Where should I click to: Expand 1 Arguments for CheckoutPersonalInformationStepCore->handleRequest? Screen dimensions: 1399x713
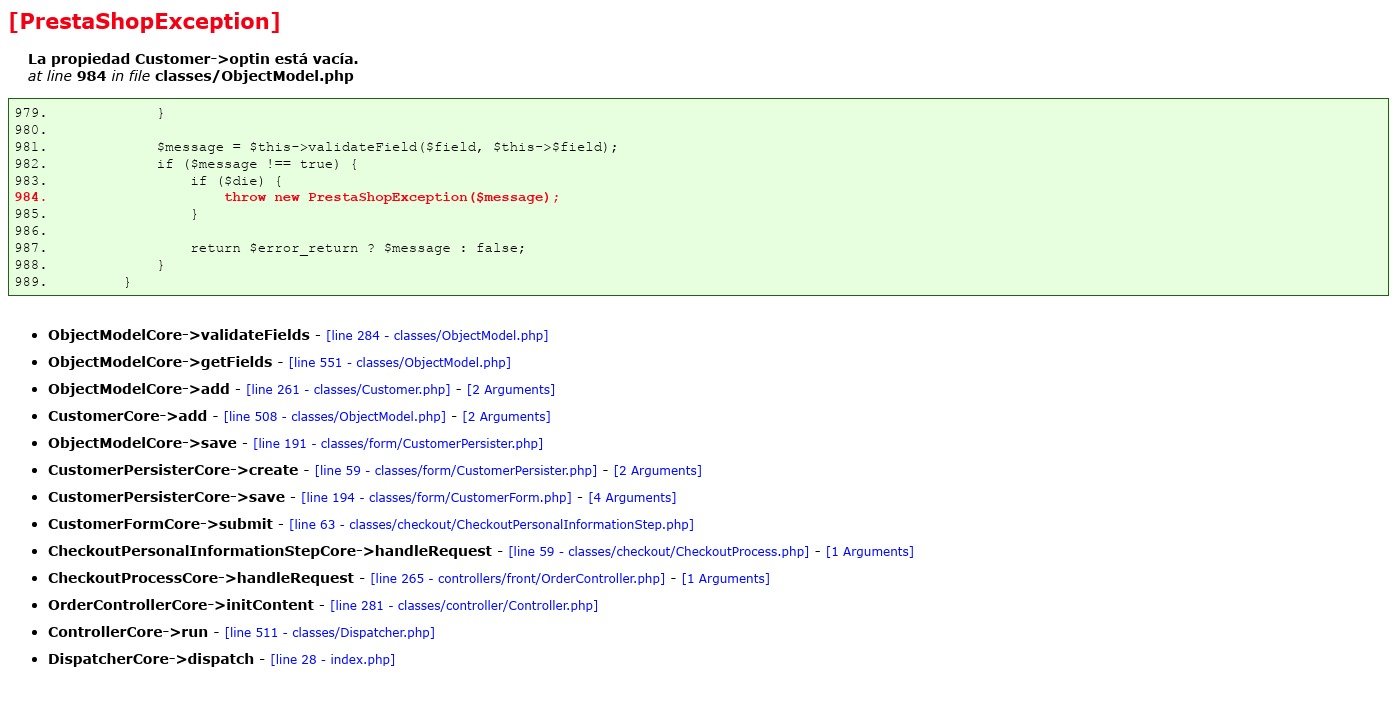tap(870, 552)
